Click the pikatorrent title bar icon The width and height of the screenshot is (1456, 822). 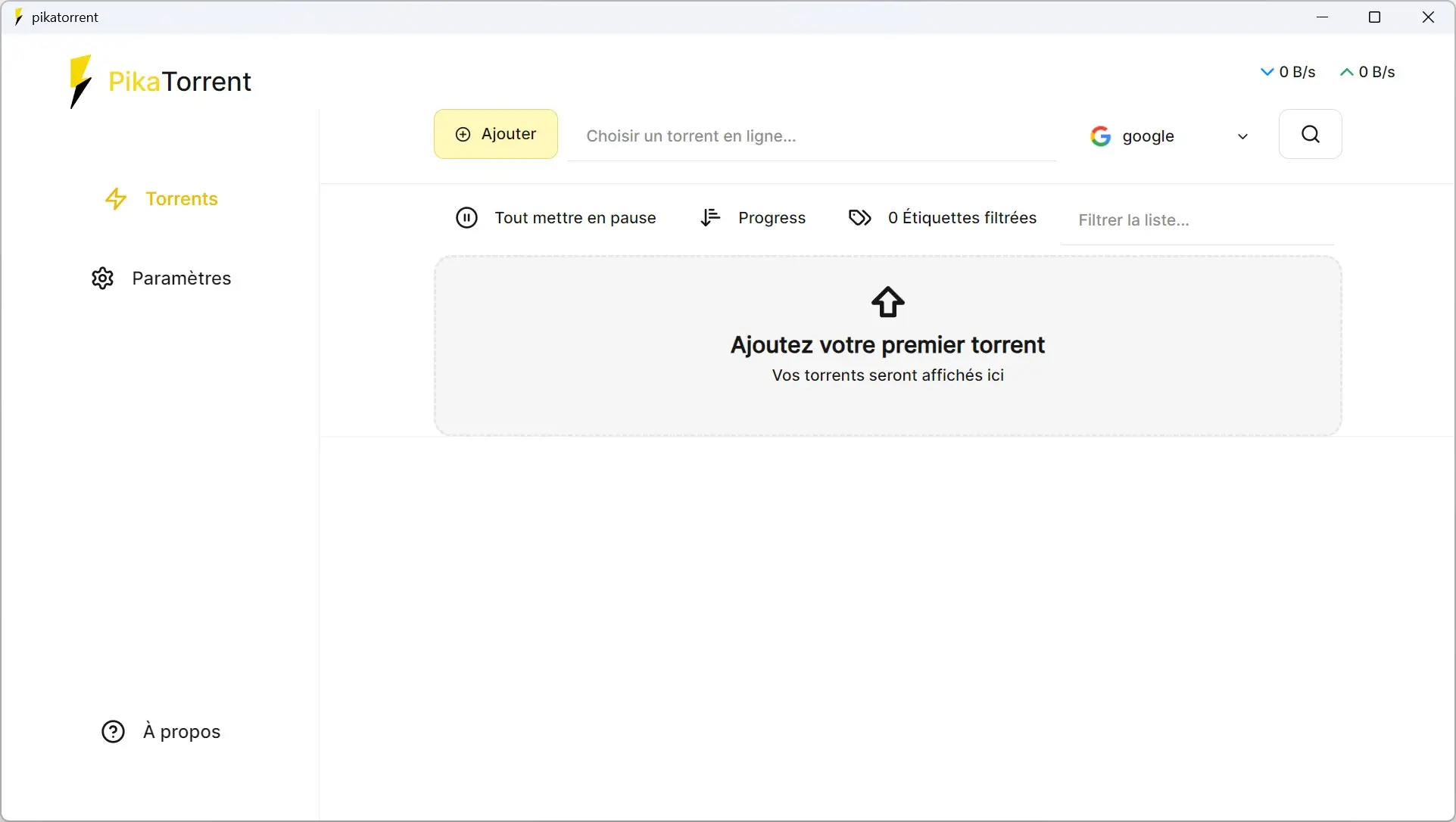tap(19, 17)
